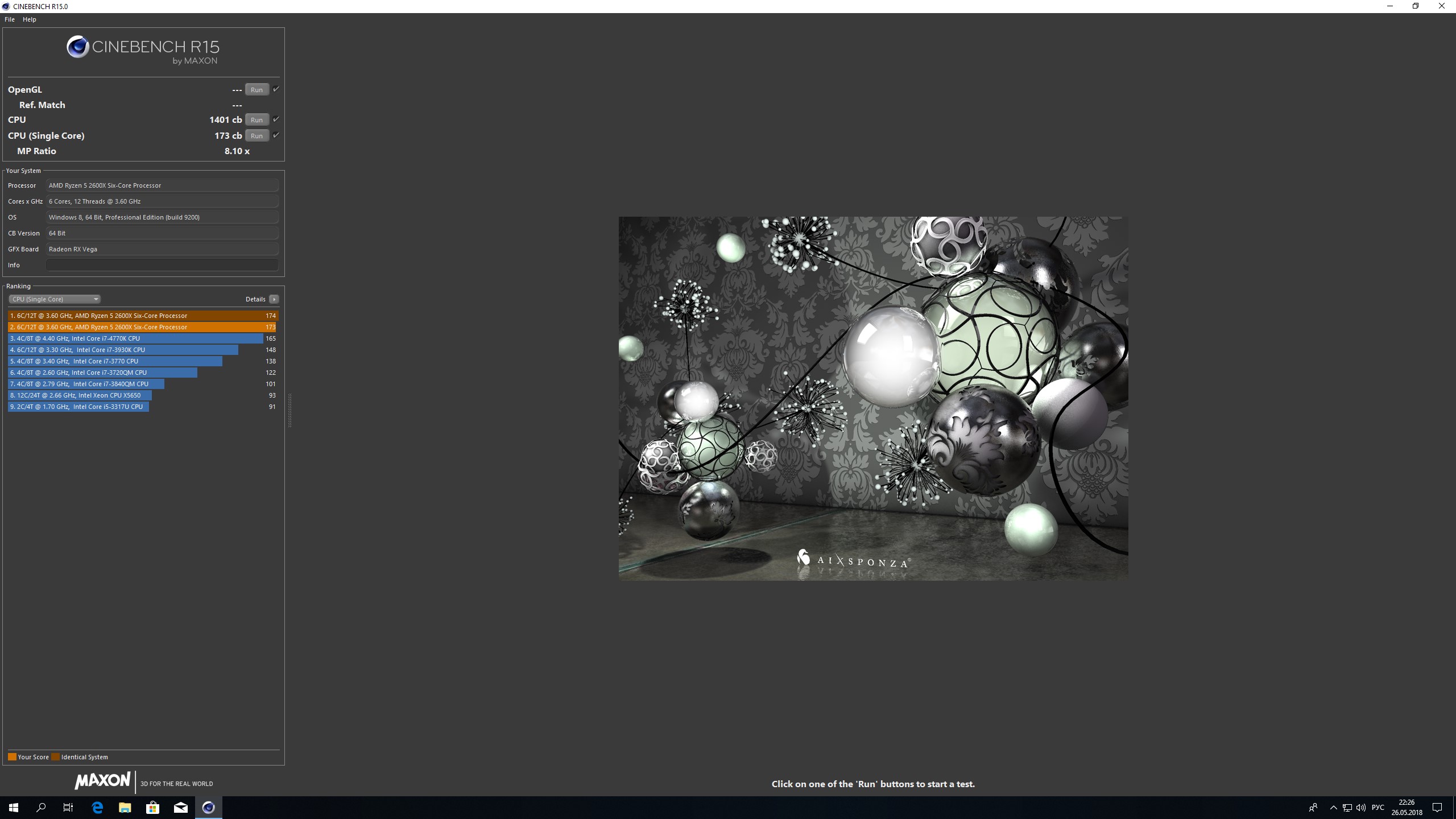Open File Explorer from taskbar
The height and width of the screenshot is (819, 1456).
pos(125,808)
